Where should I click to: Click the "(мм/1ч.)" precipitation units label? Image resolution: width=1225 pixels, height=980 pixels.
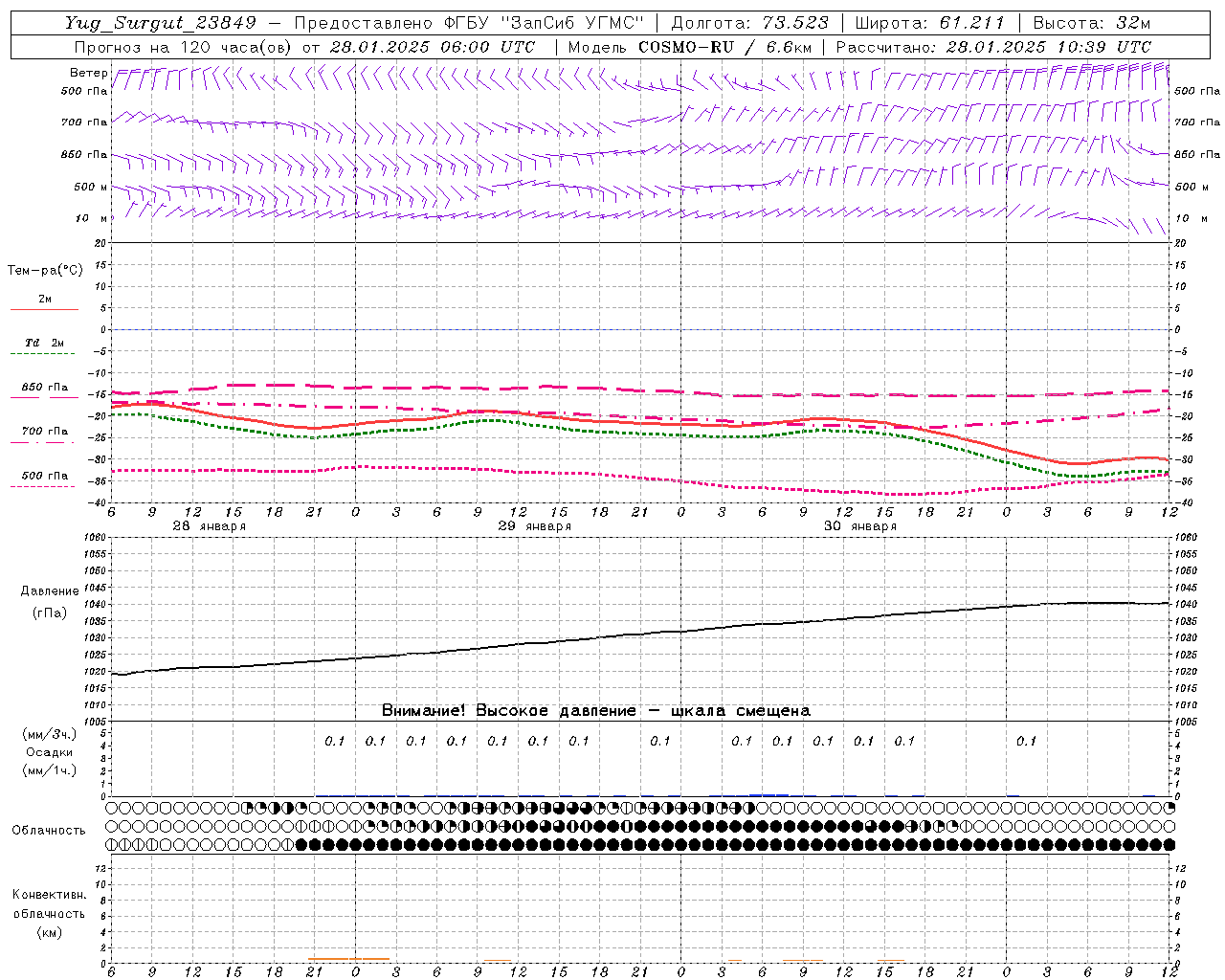pyautogui.click(x=50, y=770)
